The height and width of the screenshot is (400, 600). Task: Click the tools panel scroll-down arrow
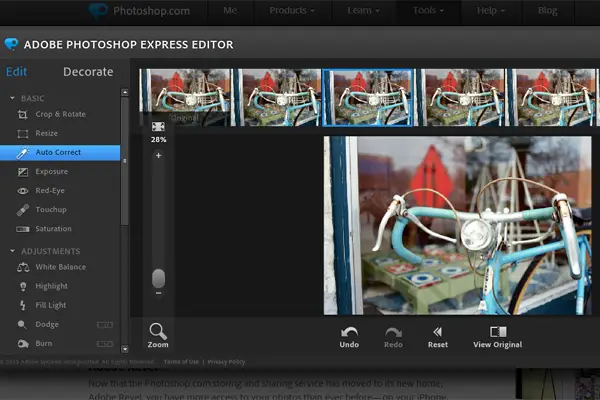tap(125, 349)
